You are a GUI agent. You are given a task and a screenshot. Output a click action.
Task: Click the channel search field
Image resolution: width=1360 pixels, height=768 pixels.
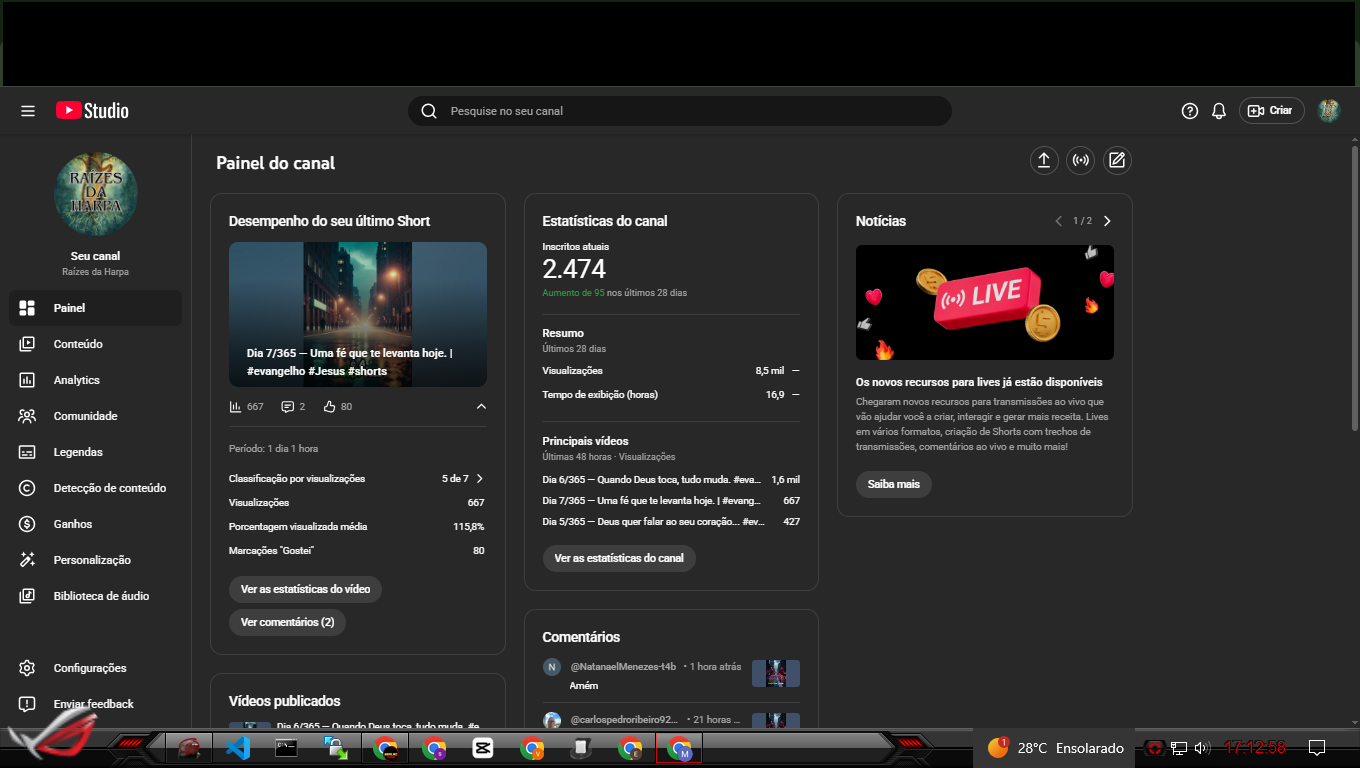point(680,111)
